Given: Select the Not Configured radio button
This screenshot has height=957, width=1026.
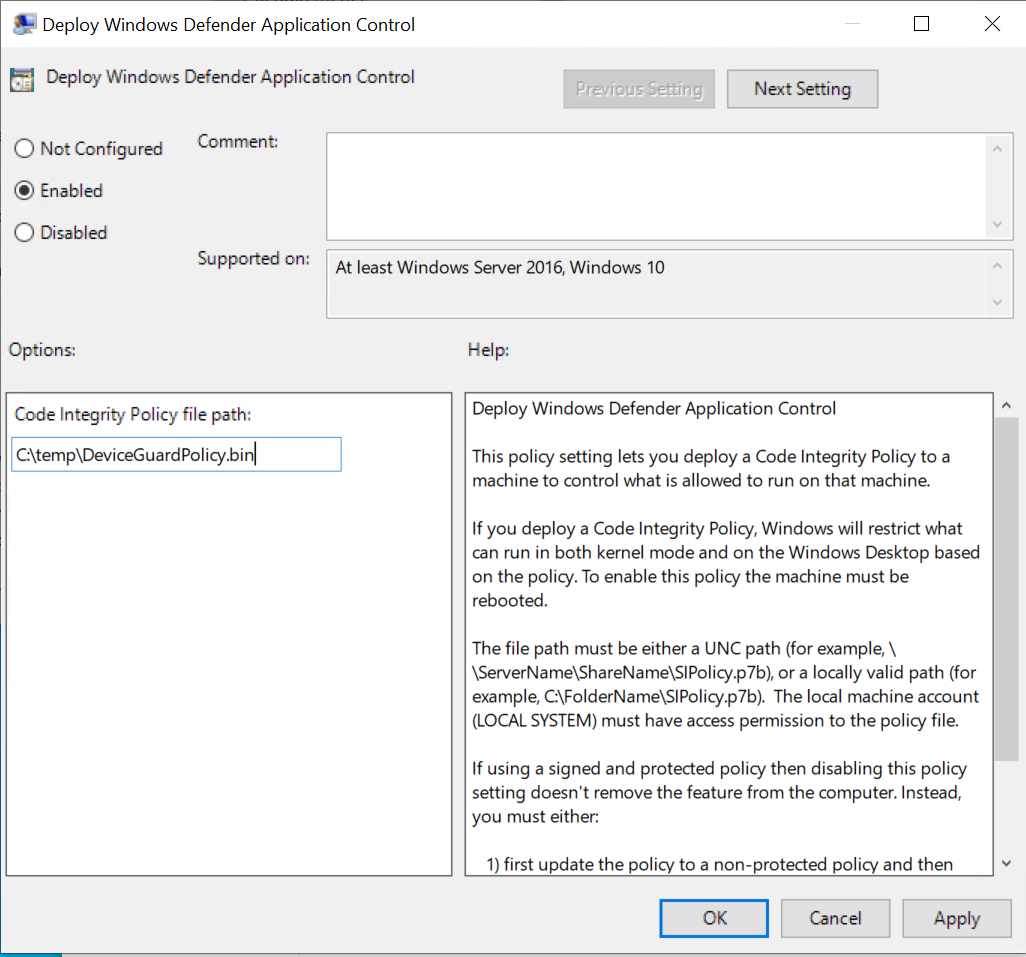Looking at the screenshot, I should 25,149.
